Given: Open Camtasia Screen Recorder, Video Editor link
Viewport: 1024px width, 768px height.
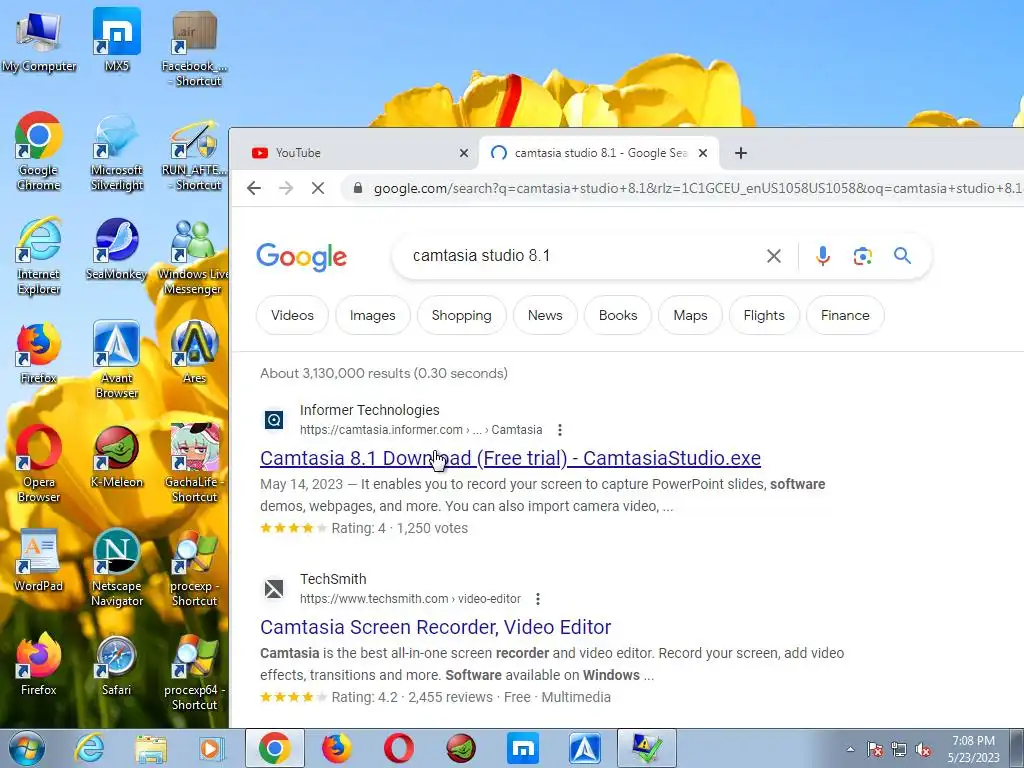Looking at the screenshot, I should click(436, 627).
